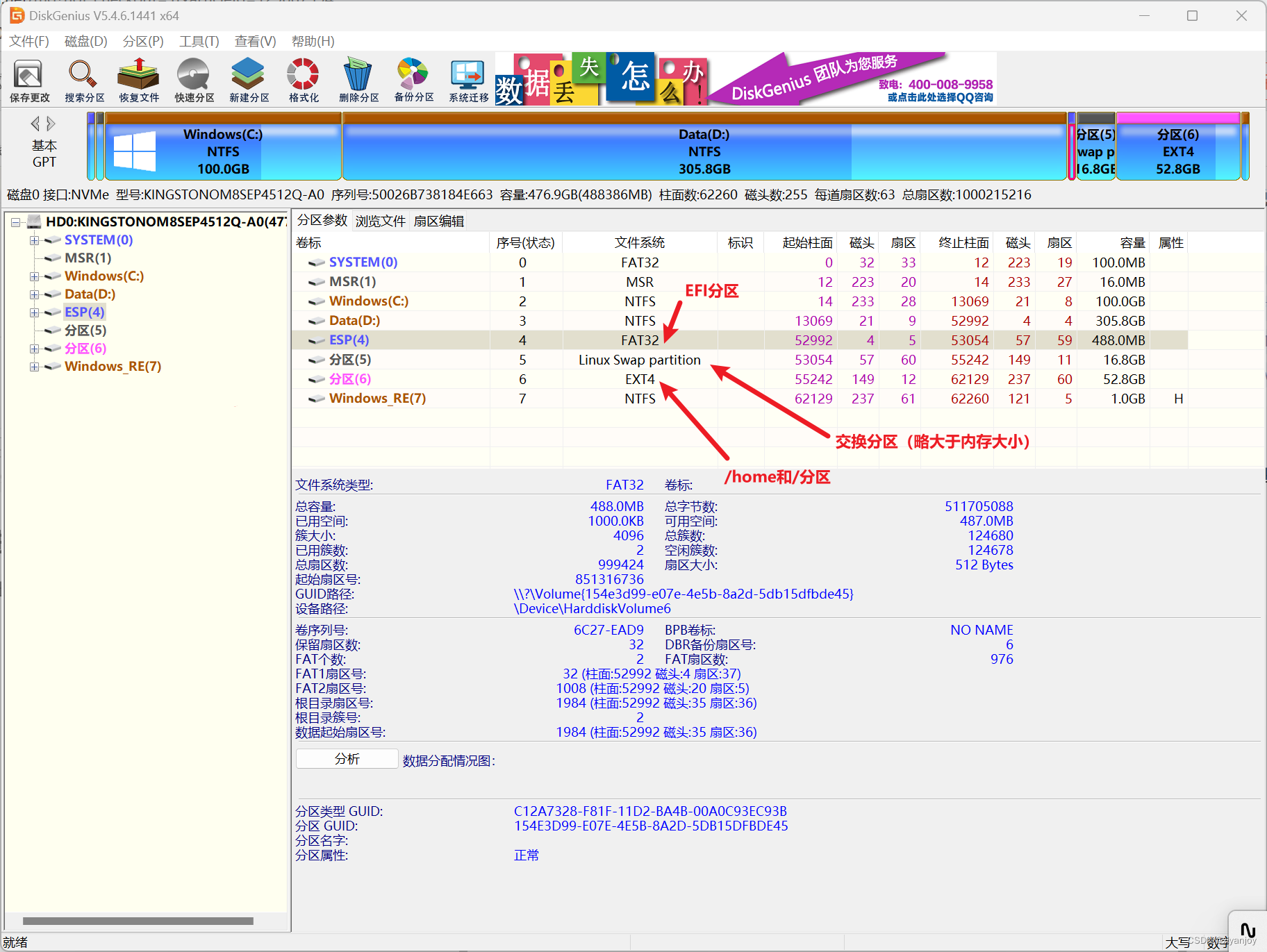
Task: Select the Windows_RE(7) row in partition table
Action: (739, 399)
